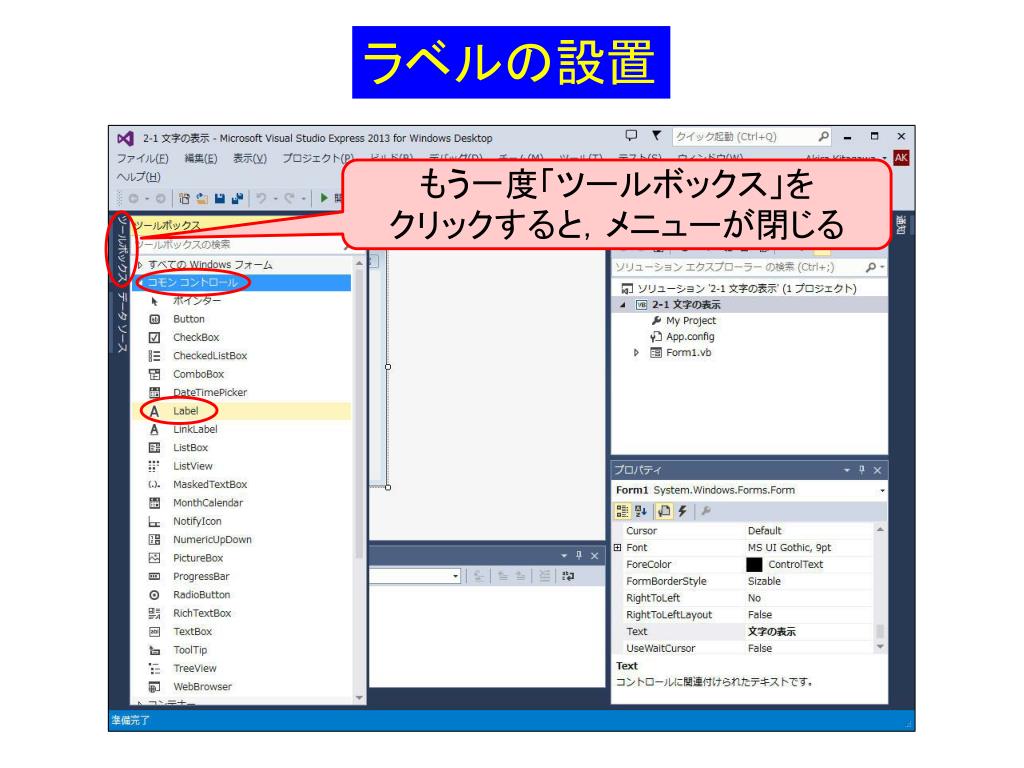
Task: Select the MonthCalendar icon in toolbox
Action: (x=155, y=503)
